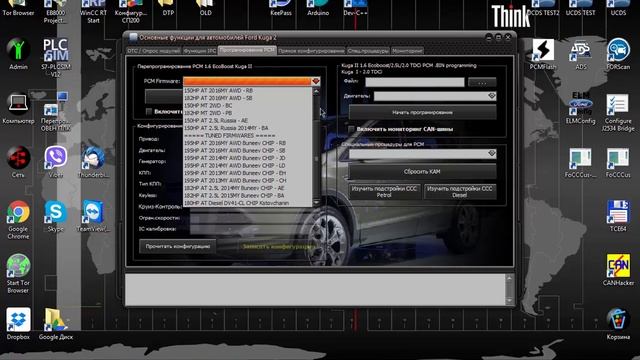Image resolution: width=640 pixels, height=360 pixels.
Task: Toggle the Включит... checkbox under PCM Firmware
Action: [x=149, y=111]
